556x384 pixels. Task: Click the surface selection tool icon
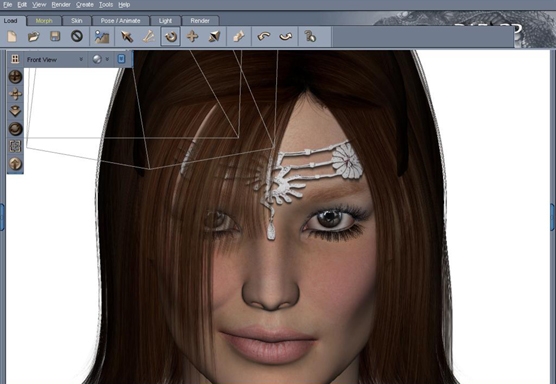click(x=239, y=36)
